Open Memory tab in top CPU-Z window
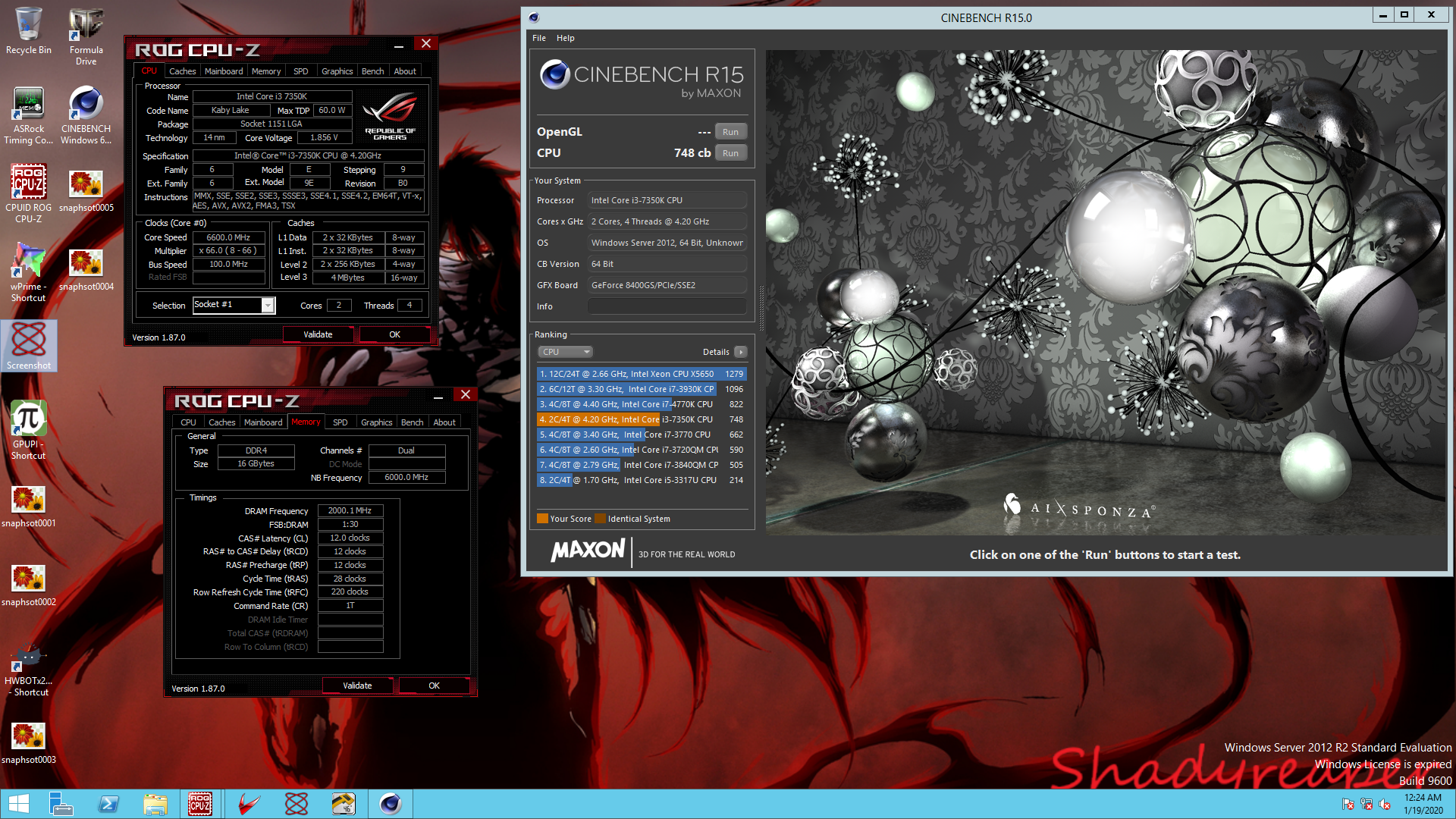 (266, 71)
